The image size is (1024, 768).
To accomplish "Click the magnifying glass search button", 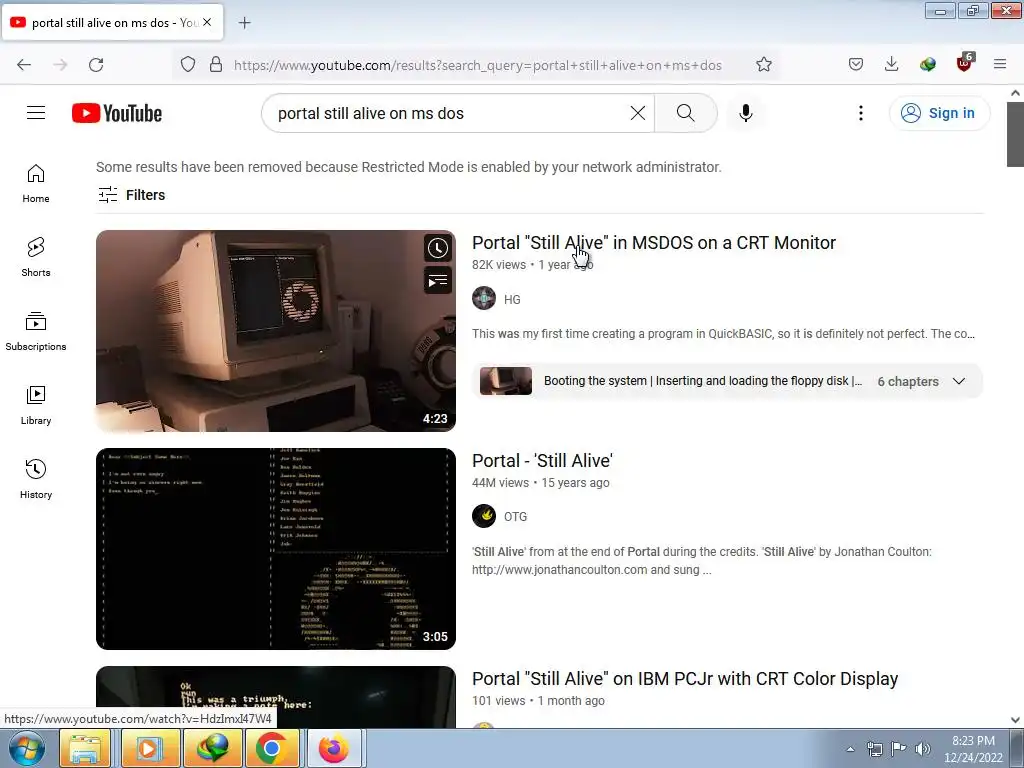I will [x=686, y=113].
